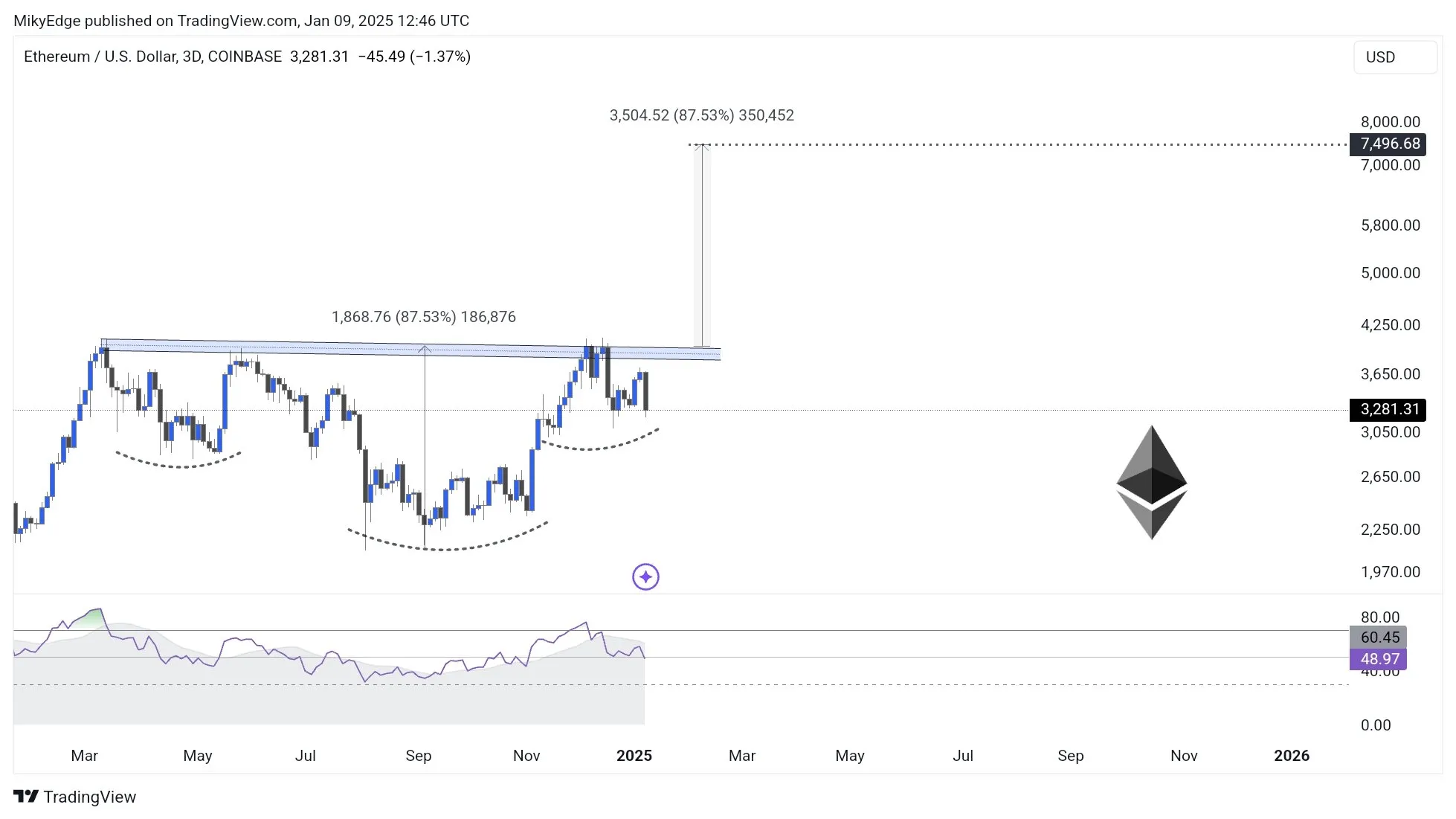This screenshot has height=819, width=1456.
Task: Click the Ethereum / U.S. Dollar symbol title
Action: (152, 57)
